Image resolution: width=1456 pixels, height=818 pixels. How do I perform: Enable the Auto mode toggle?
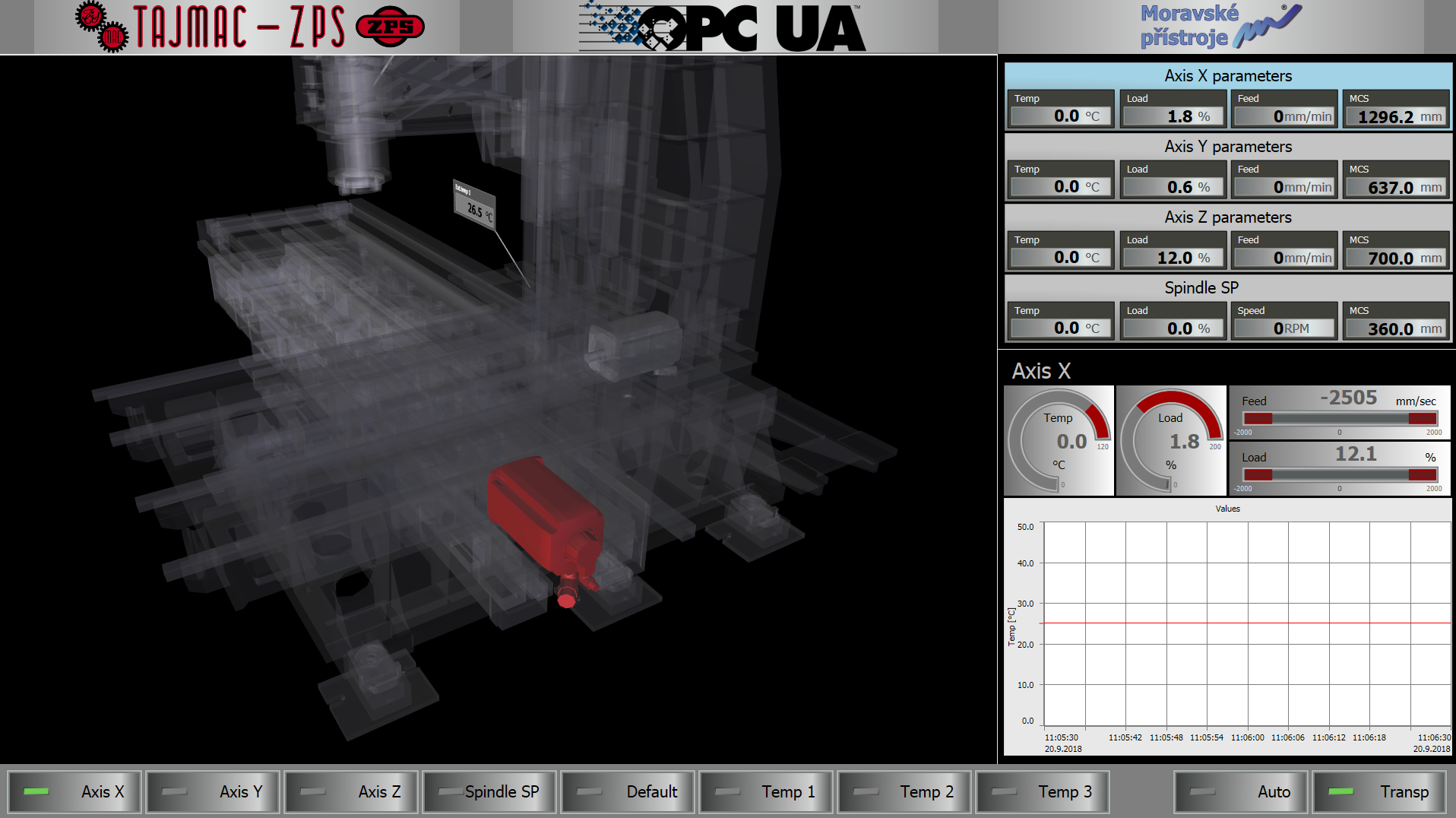[1240, 791]
